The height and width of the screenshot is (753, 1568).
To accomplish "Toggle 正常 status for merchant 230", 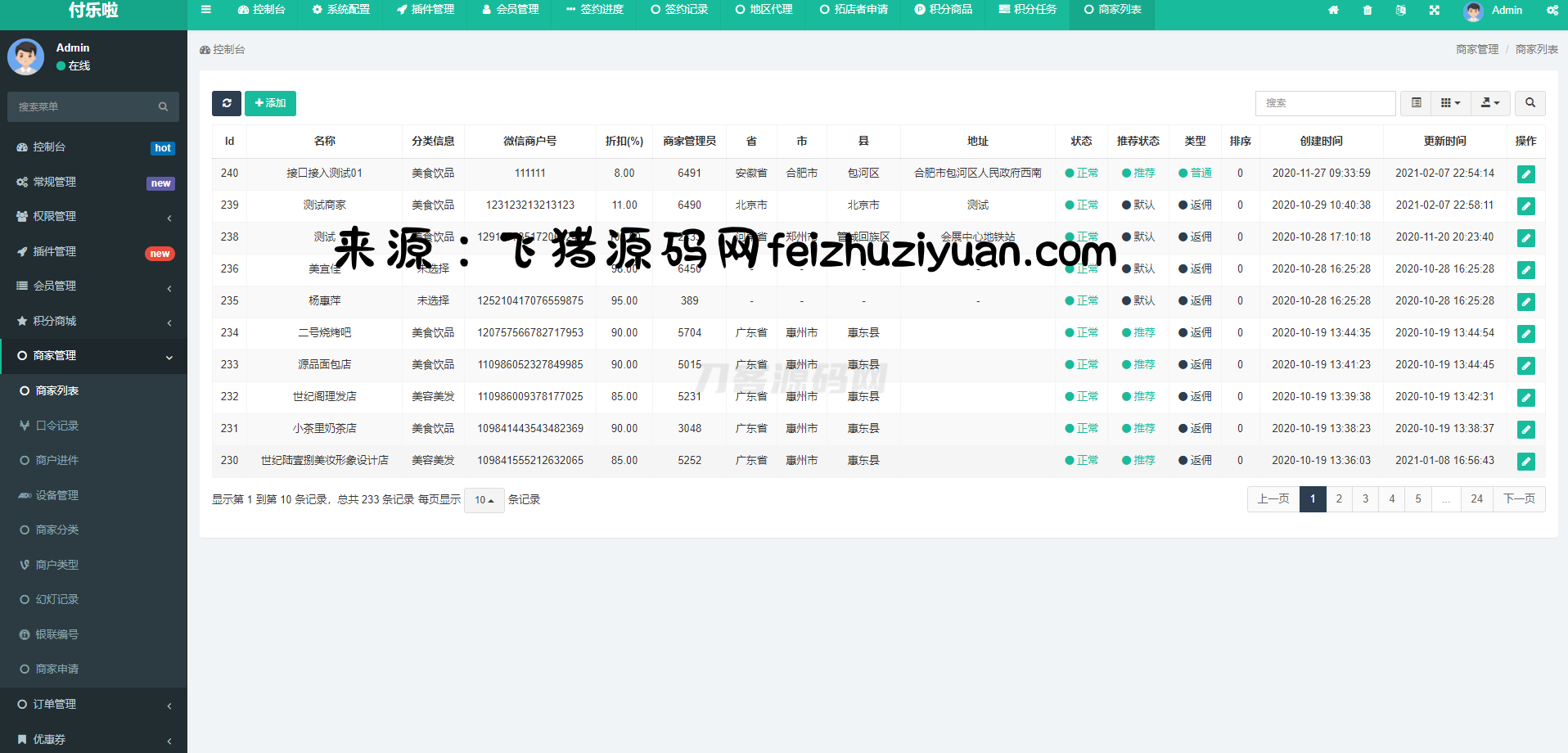I will [x=1081, y=461].
